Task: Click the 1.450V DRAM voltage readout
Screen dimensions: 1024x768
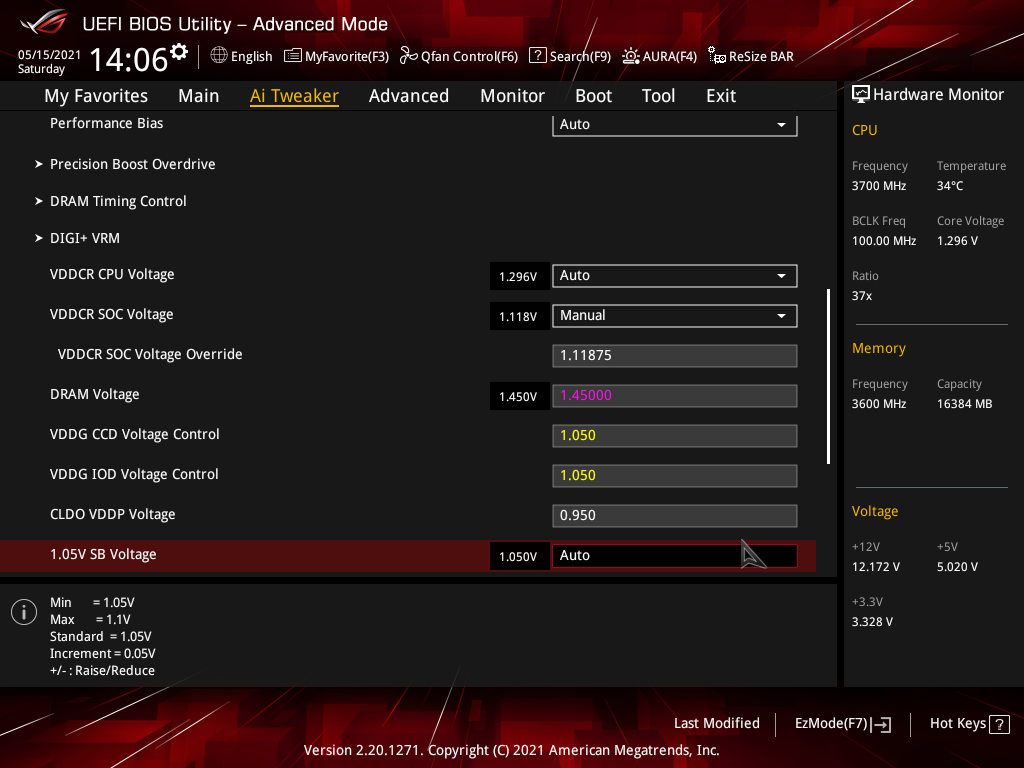Action: click(x=519, y=396)
